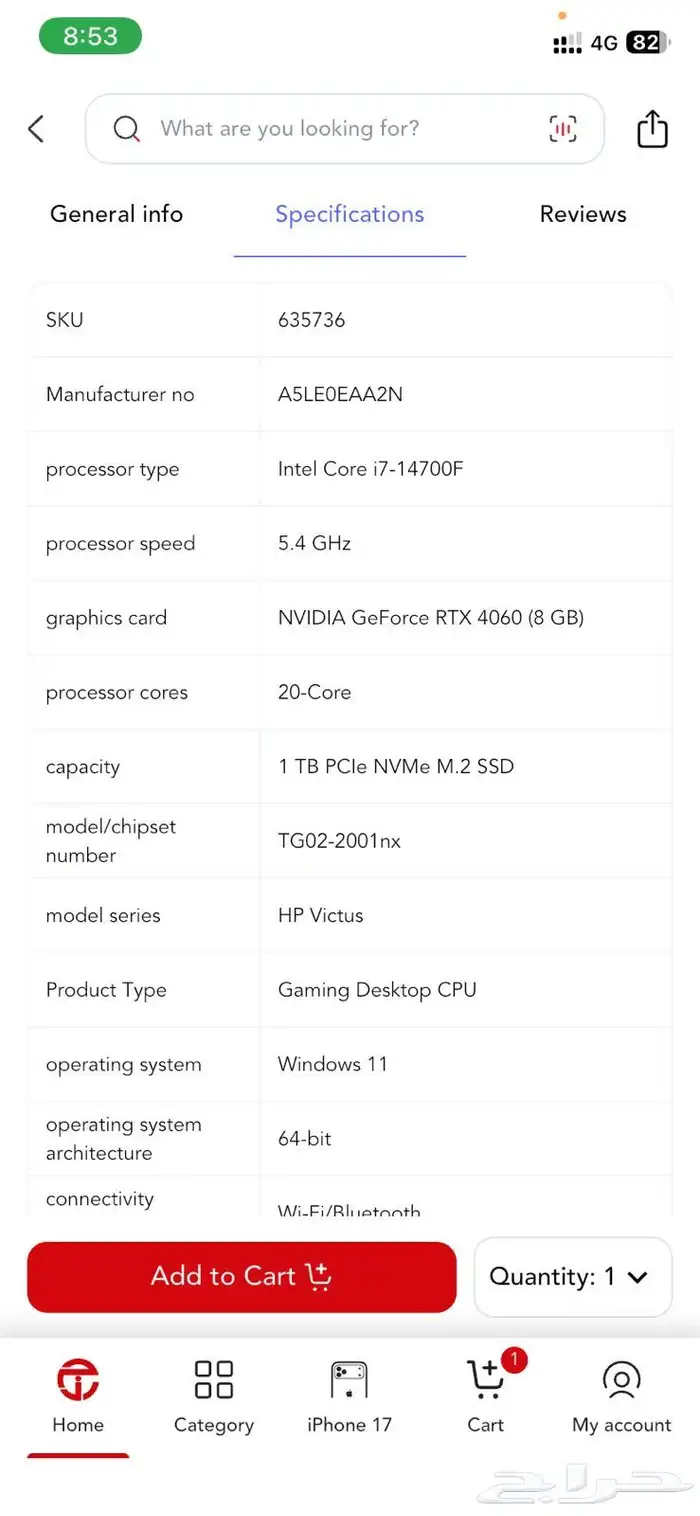Open the Reviews tab

coord(583,214)
